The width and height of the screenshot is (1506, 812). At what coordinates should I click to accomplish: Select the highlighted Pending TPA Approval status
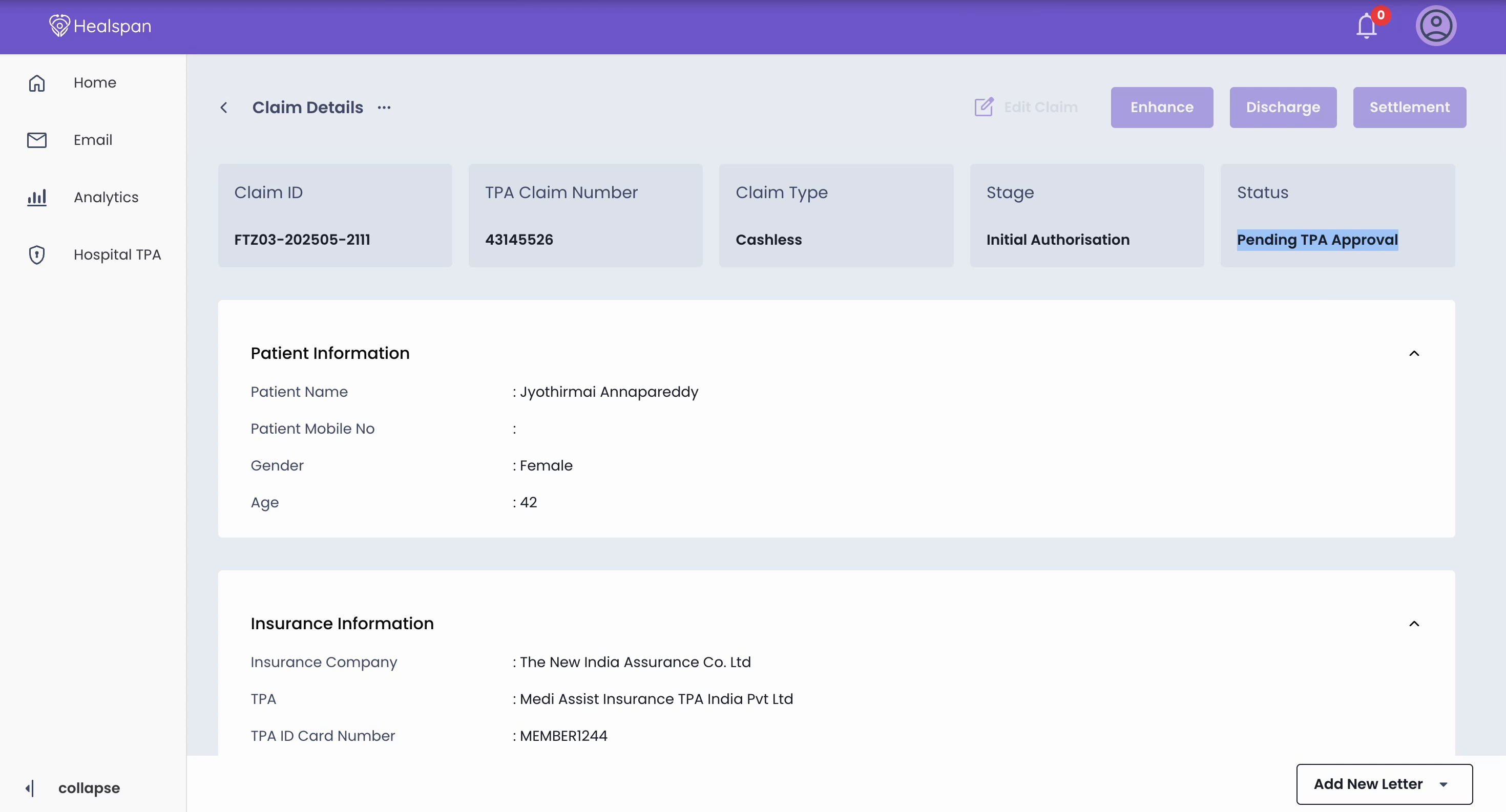tap(1316, 240)
